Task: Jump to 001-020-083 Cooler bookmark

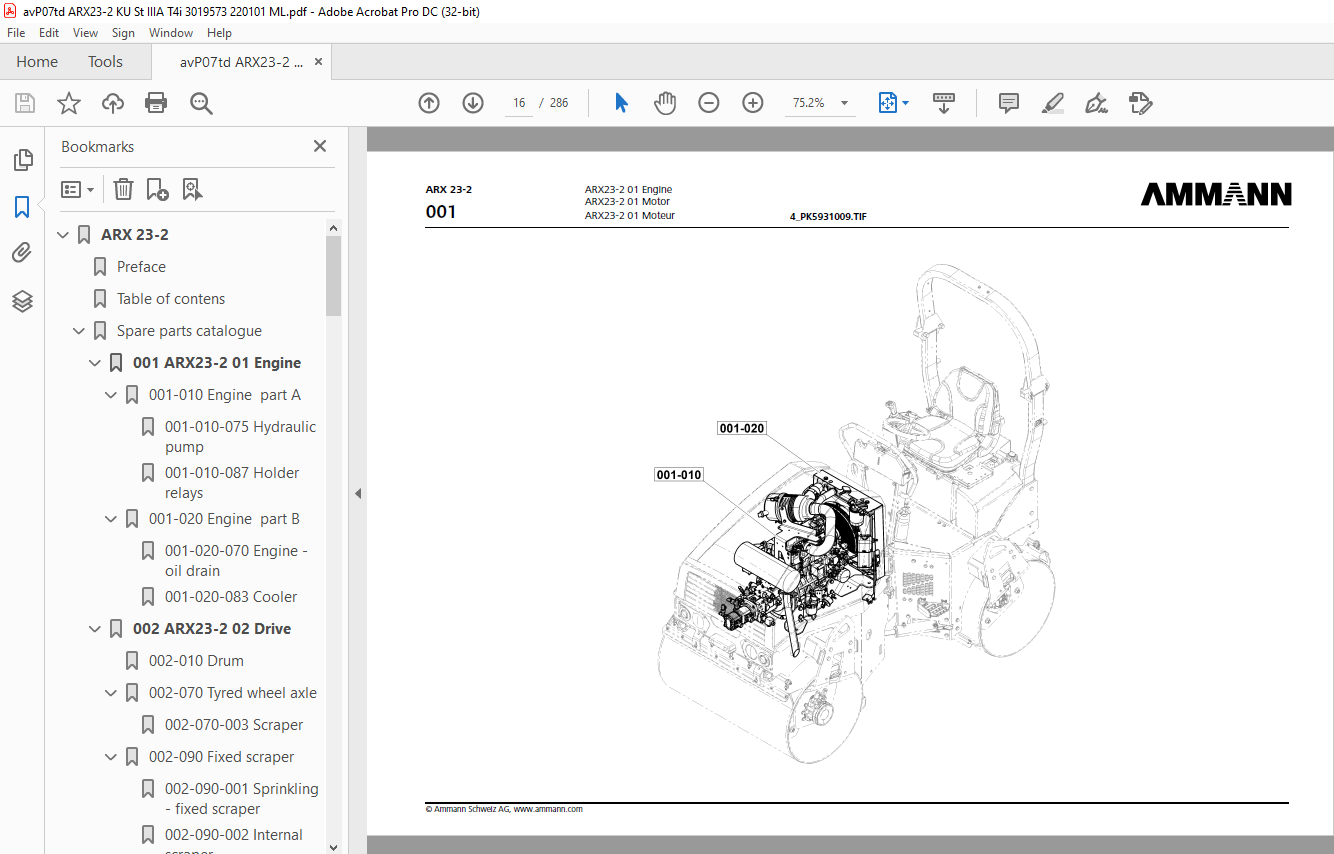Action: [x=231, y=597]
